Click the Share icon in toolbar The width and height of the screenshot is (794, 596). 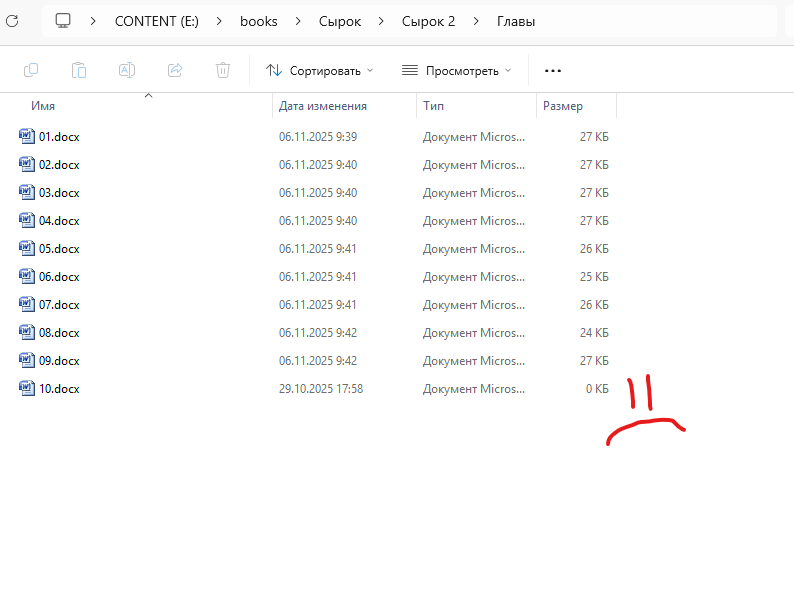tap(175, 70)
